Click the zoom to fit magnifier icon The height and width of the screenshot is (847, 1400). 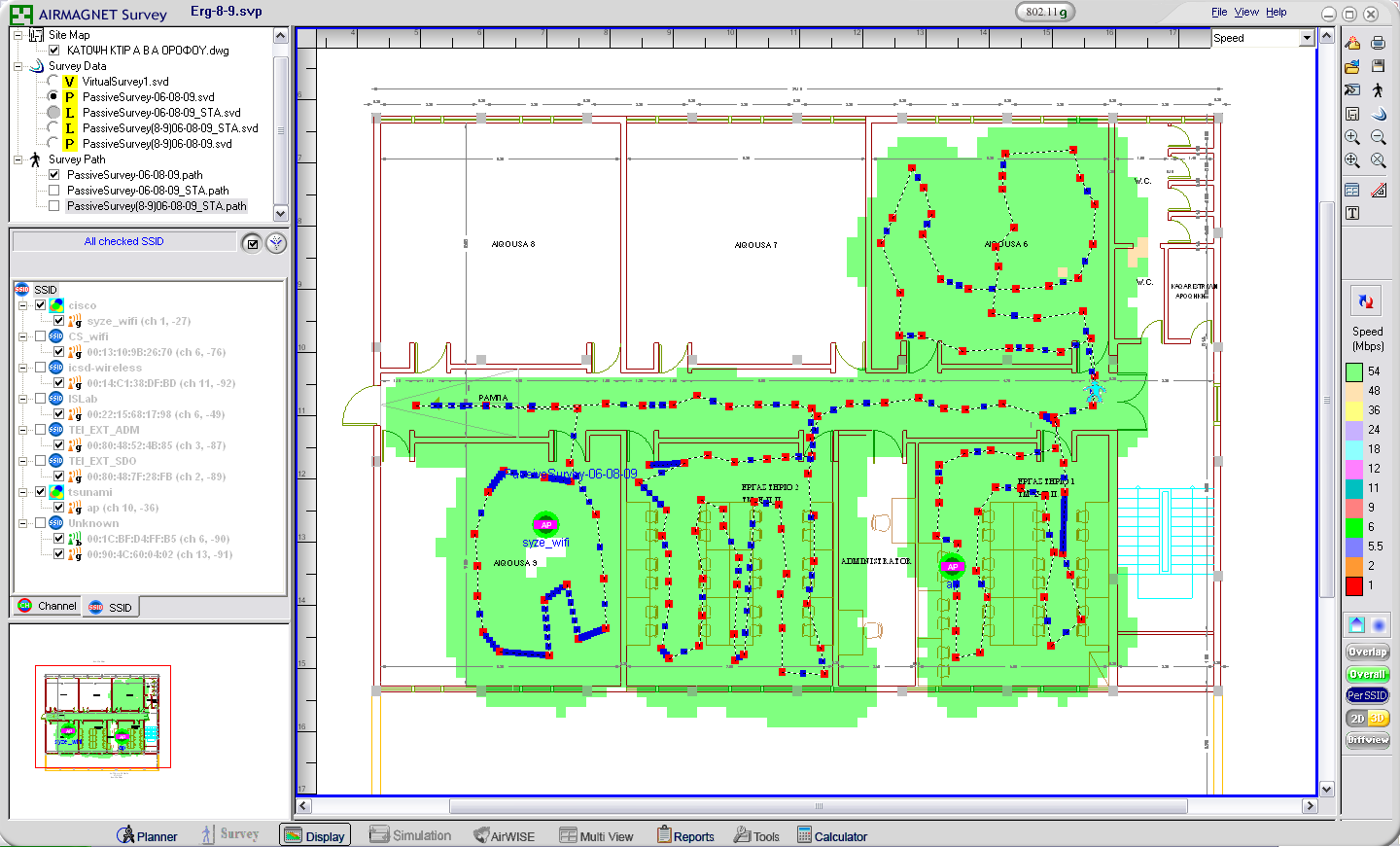coord(1352,160)
